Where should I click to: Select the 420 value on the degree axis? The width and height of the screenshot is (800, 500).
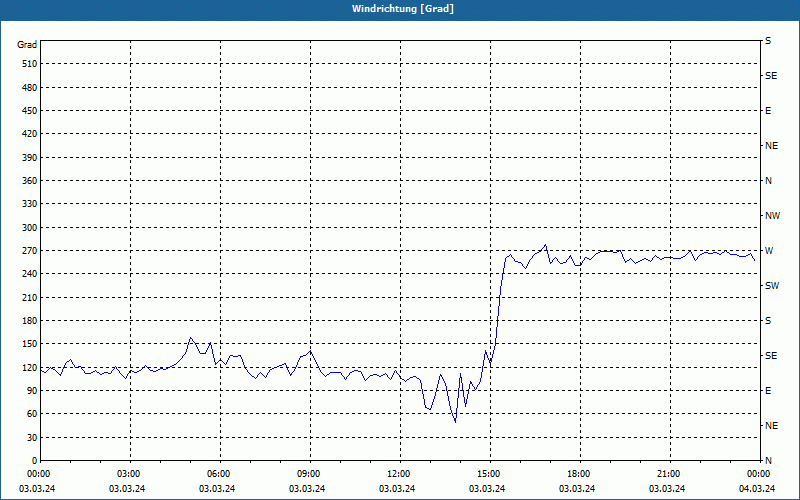[30, 134]
